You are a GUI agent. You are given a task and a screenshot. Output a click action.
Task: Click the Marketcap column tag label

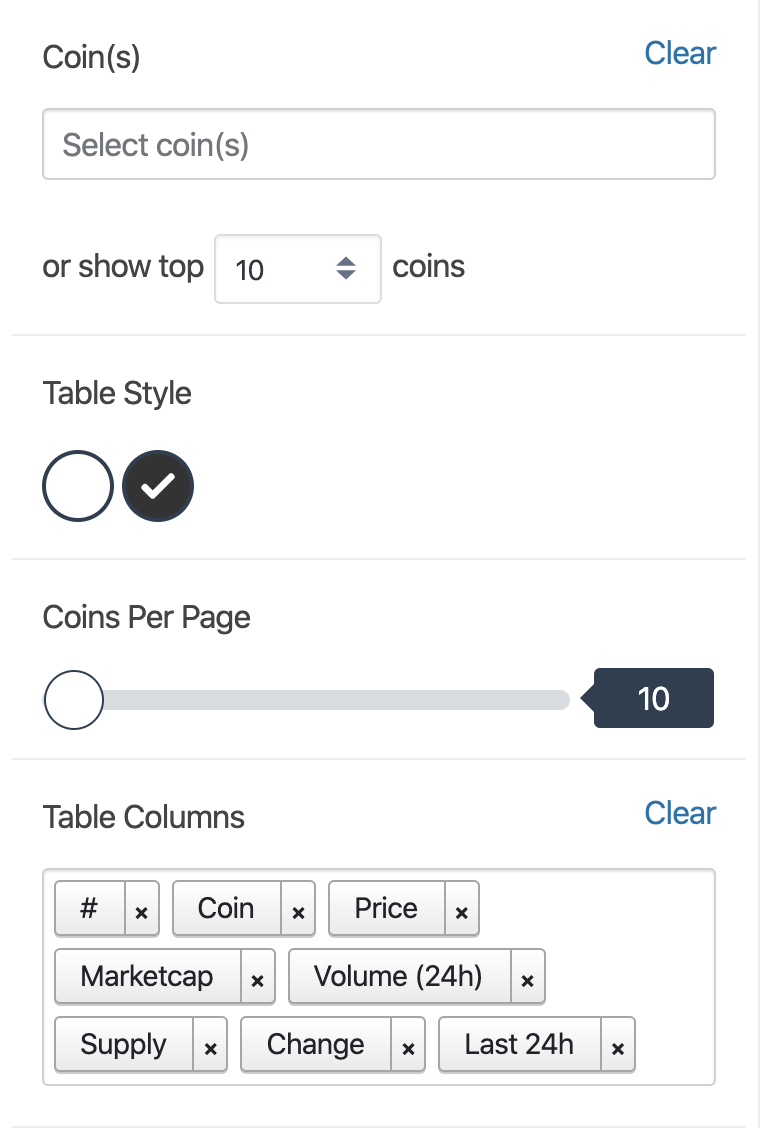pyautogui.click(x=147, y=977)
